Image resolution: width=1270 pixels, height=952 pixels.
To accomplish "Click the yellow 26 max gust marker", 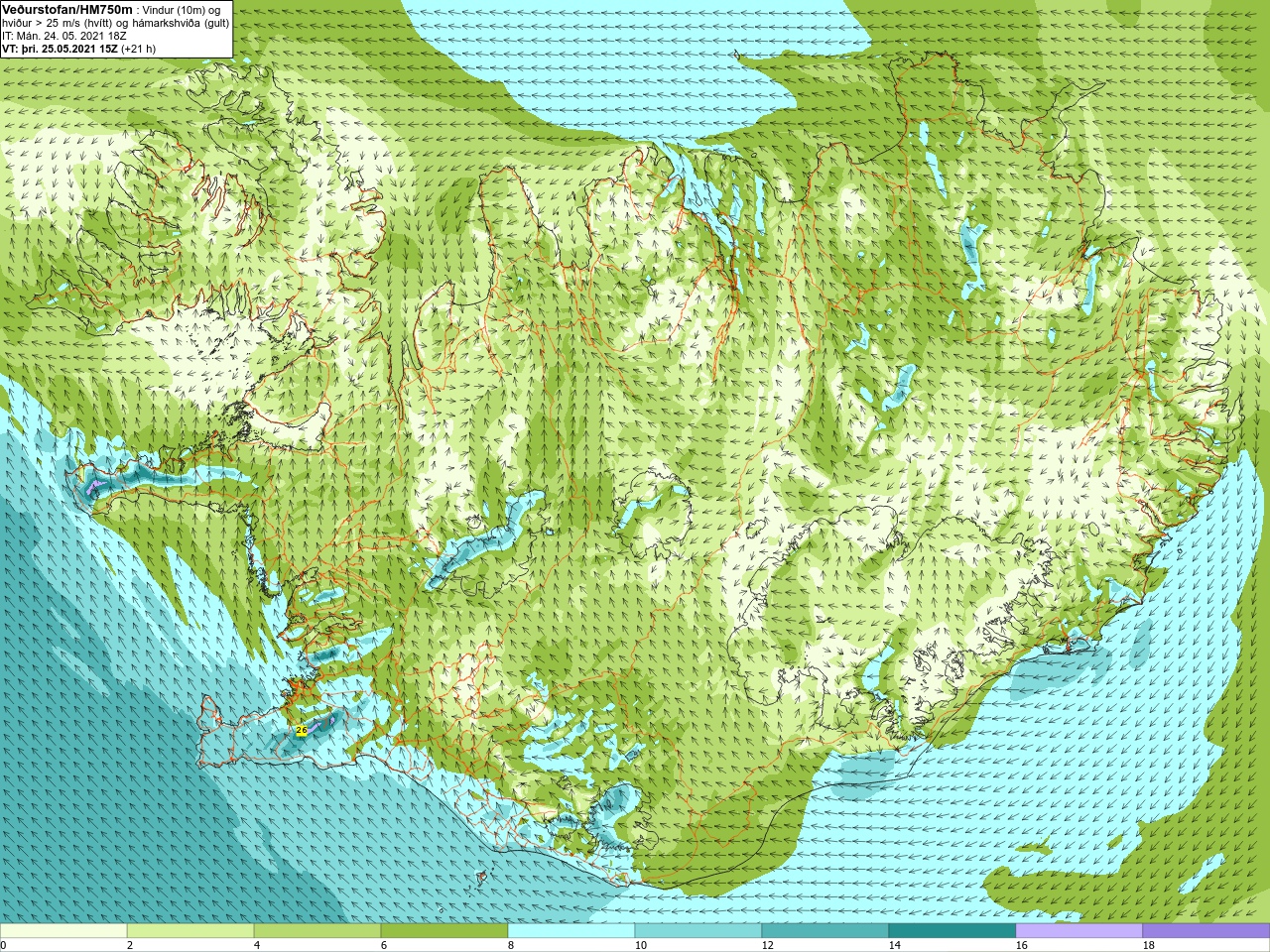I will click(x=302, y=730).
